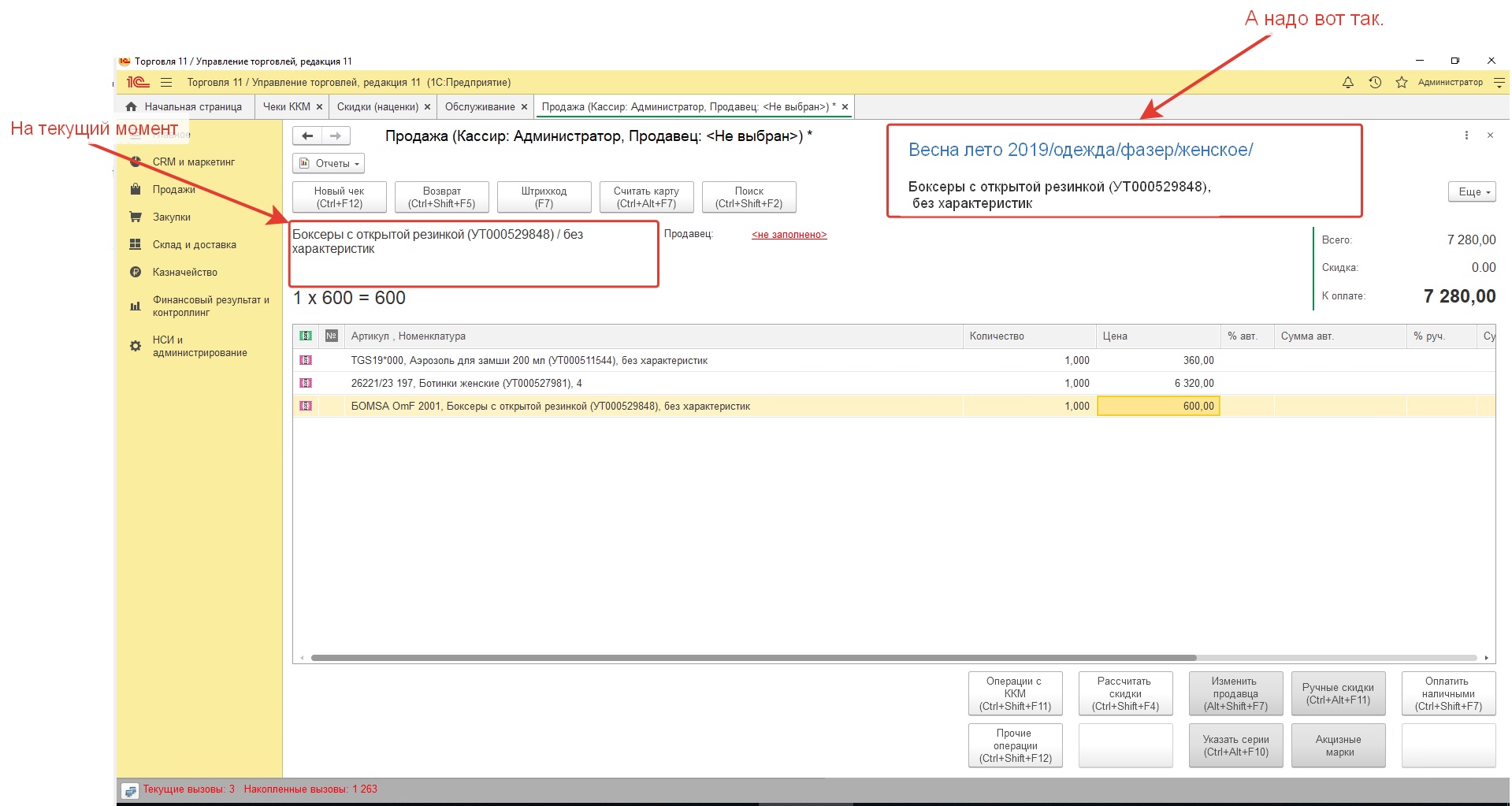Open the service settings dropdown beside Администратор
Viewport: 1512px width, 806px height.
point(1499,83)
